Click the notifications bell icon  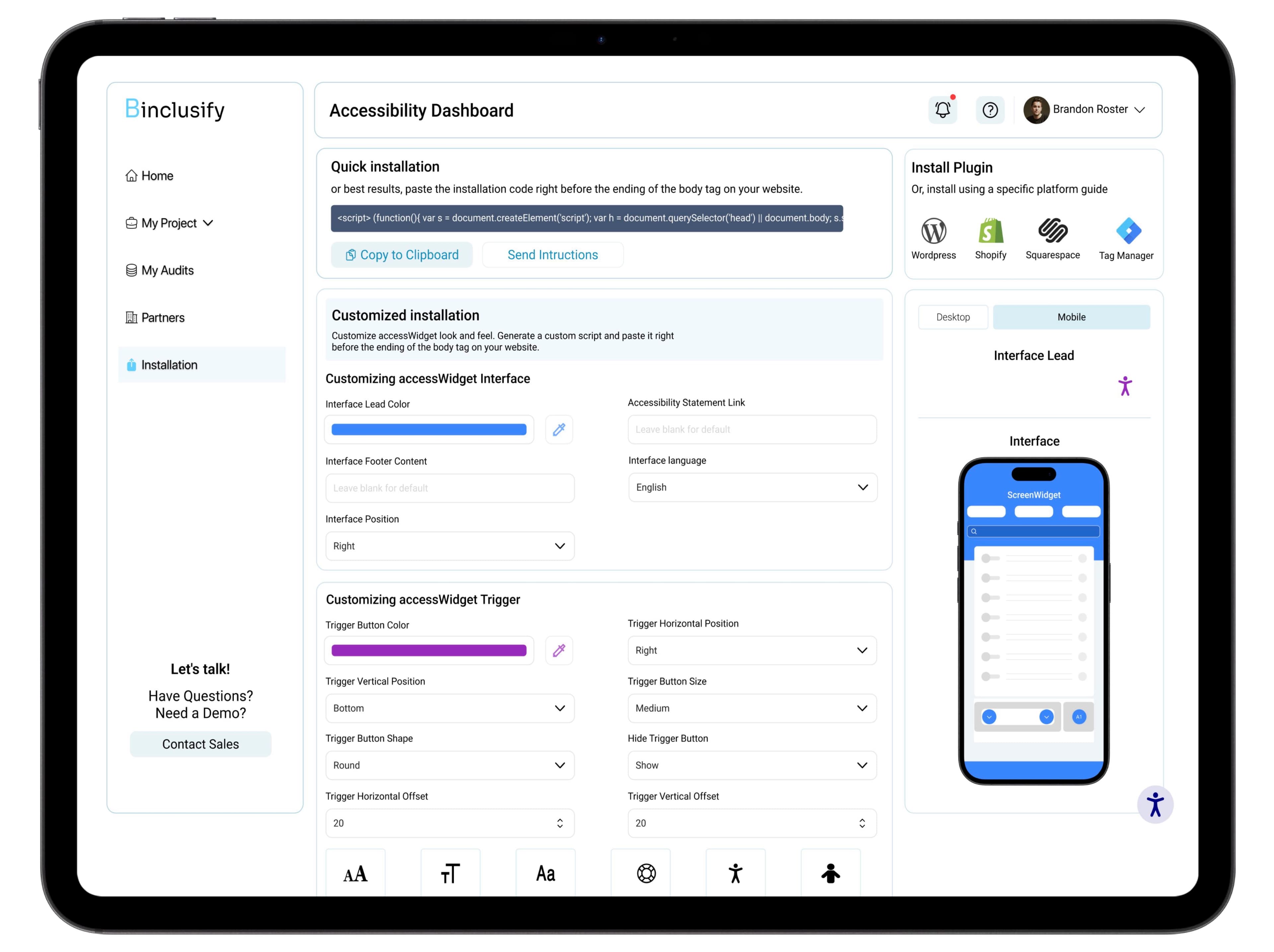[x=942, y=109]
